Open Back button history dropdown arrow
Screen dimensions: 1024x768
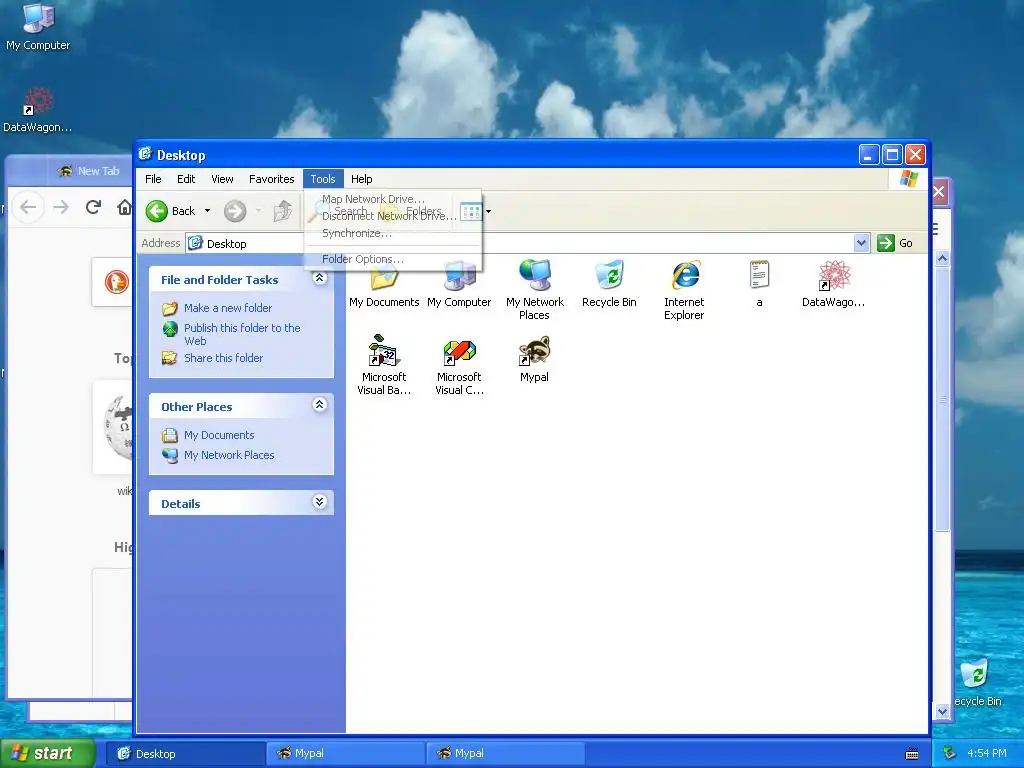tap(207, 211)
